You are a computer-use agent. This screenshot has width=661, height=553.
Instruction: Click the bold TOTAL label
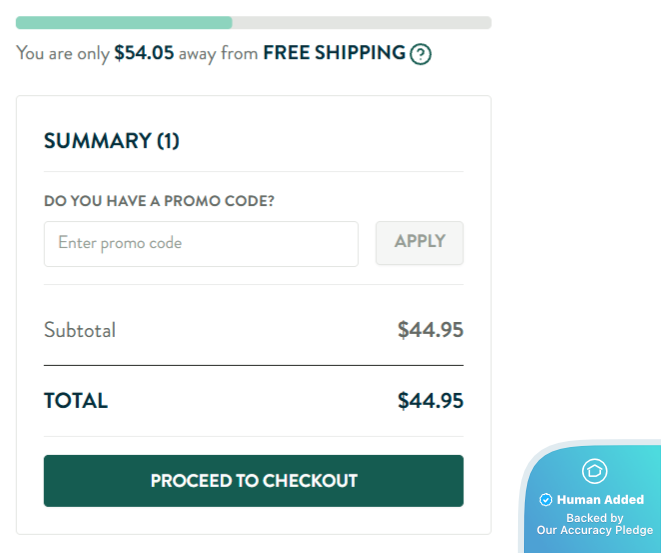(x=76, y=401)
